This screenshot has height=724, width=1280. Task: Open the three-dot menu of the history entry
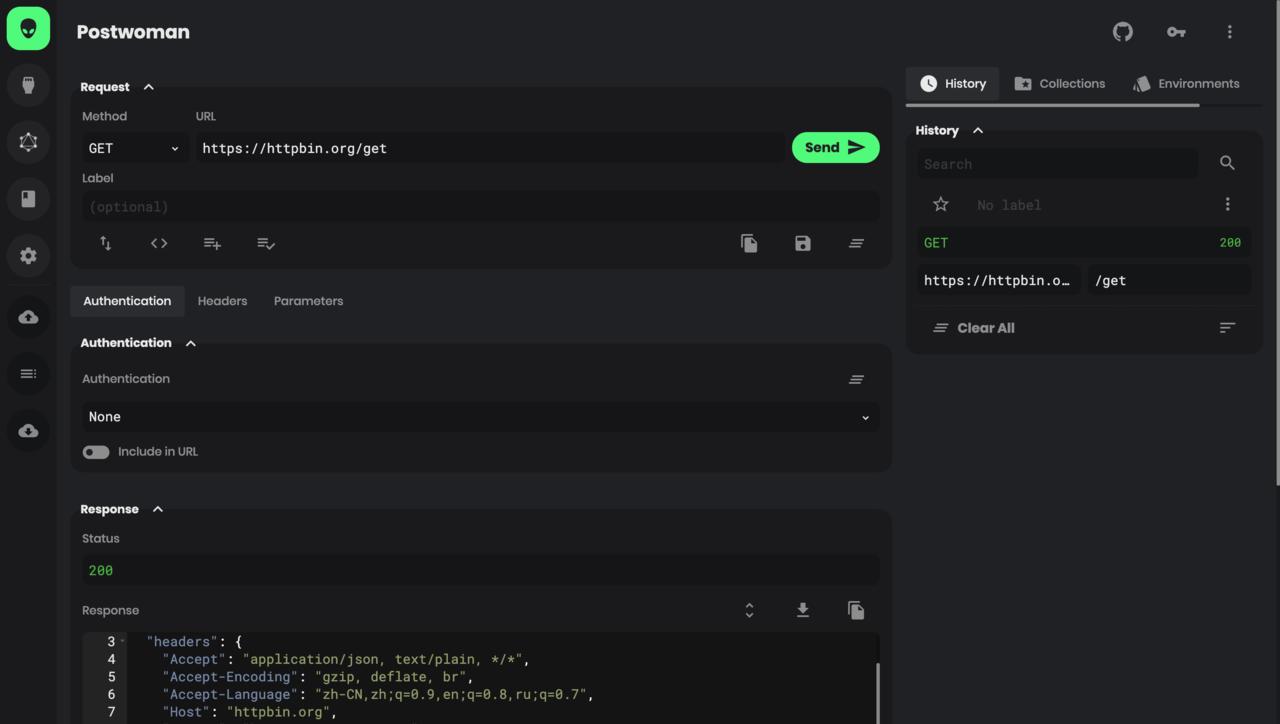[x=1227, y=204]
